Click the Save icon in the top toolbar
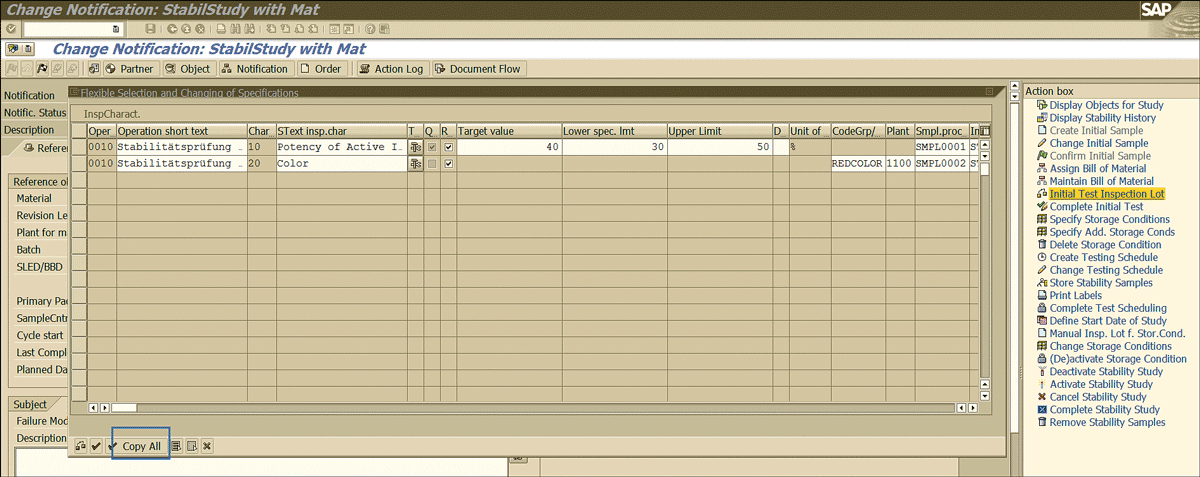The width and height of the screenshot is (1200, 477). coord(150,29)
